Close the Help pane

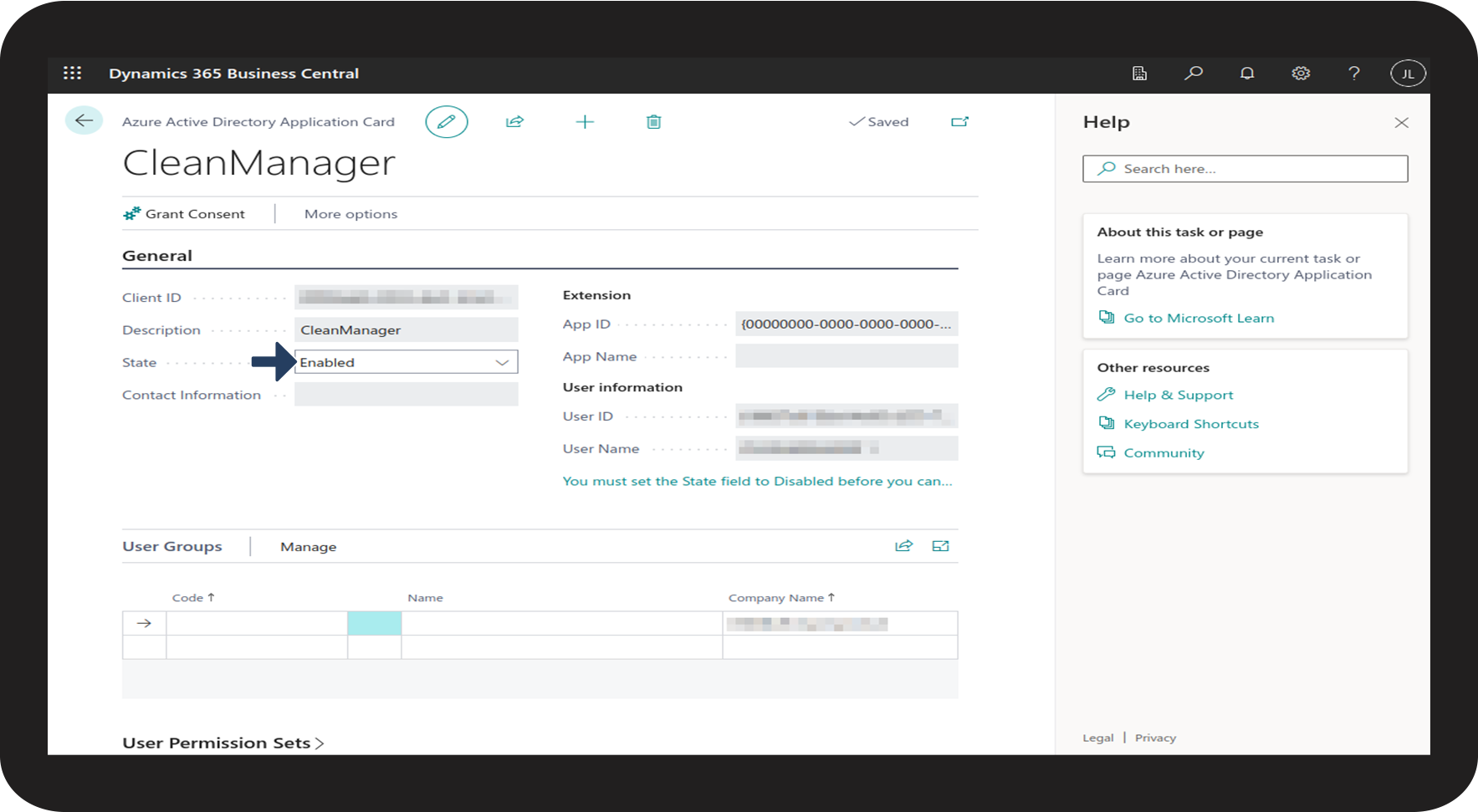tap(1402, 123)
